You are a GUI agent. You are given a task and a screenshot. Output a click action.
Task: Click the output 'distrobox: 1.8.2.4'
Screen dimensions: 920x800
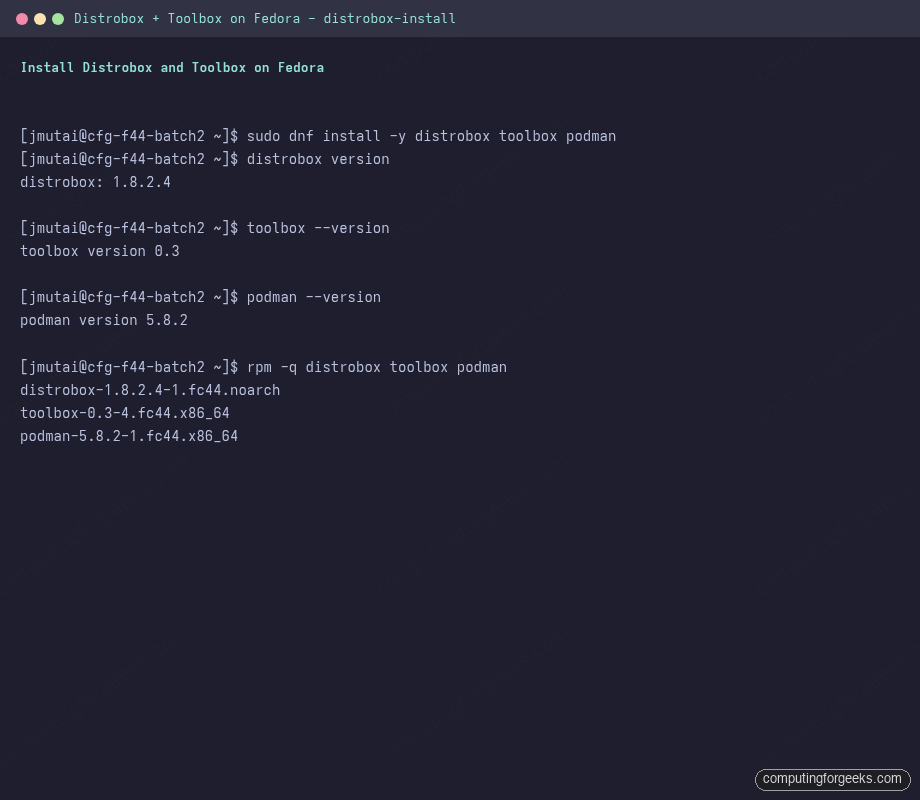pyautogui.click(x=96, y=182)
